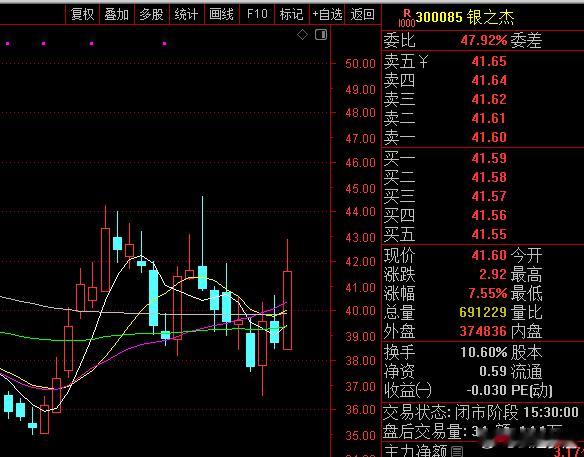Click the 今开 label
This screenshot has width=584, height=457.
tap(526, 256)
